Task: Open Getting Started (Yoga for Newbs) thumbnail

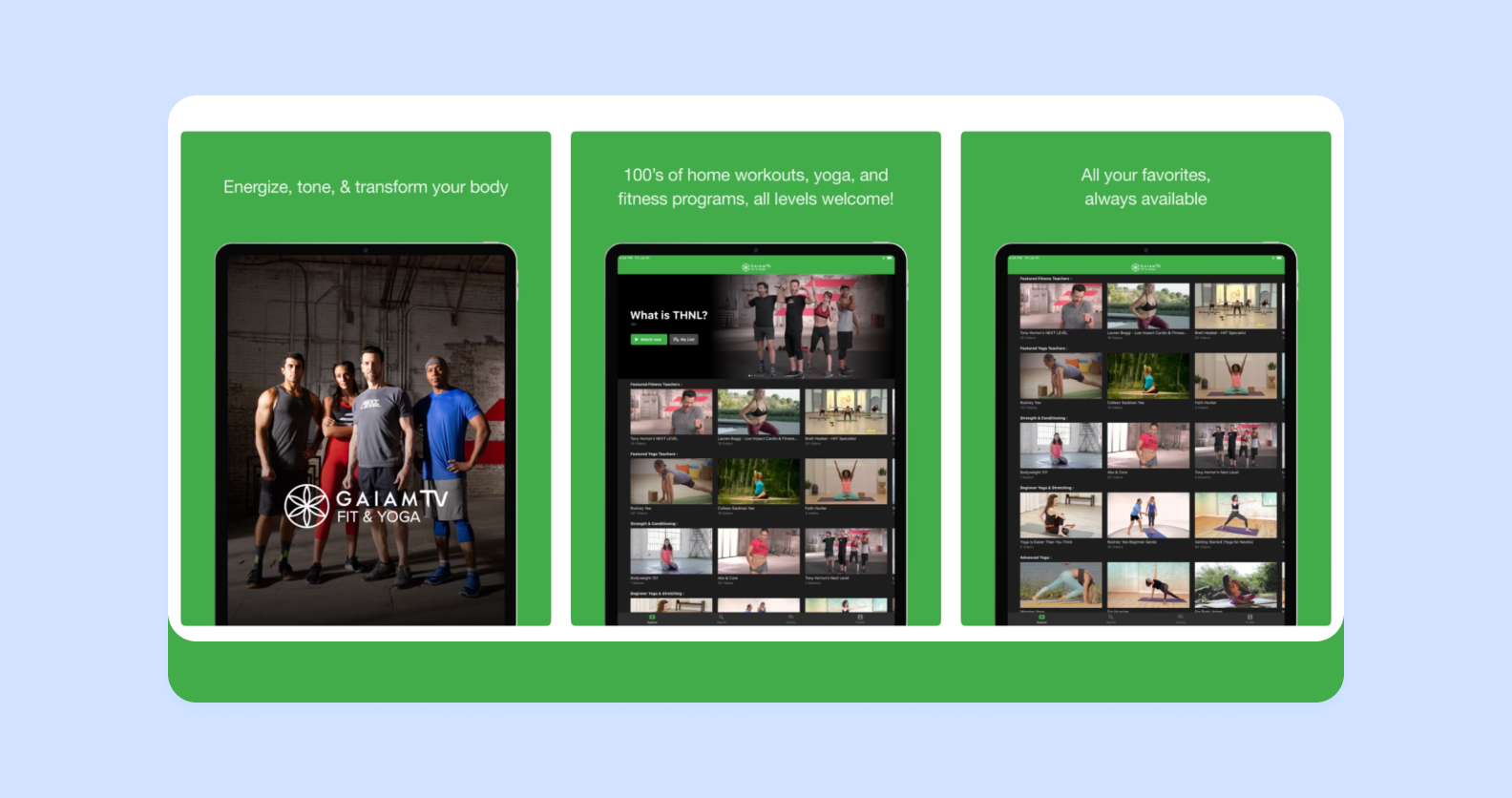Action: coord(1235,515)
